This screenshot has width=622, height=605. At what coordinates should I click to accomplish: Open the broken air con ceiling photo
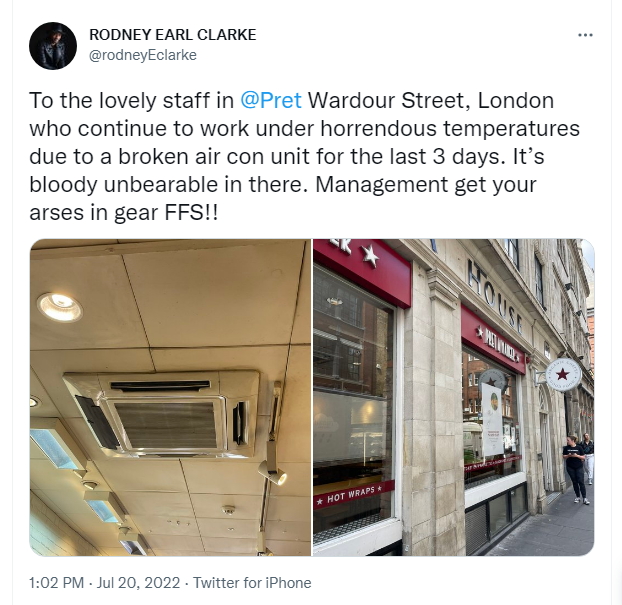click(170, 397)
